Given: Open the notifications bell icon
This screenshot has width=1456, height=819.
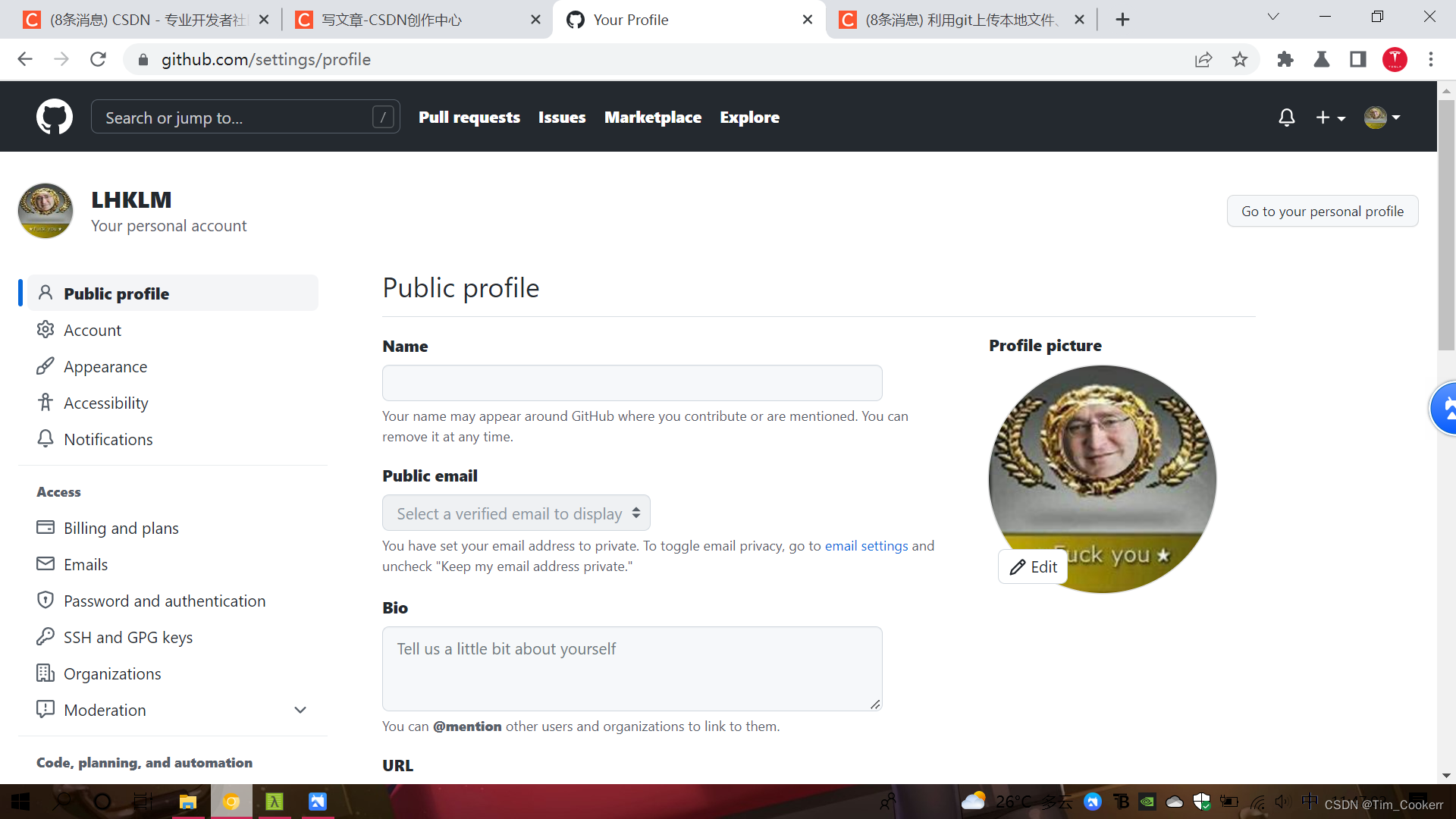Looking at the screenshot, I should click(x=1286, y=118).
